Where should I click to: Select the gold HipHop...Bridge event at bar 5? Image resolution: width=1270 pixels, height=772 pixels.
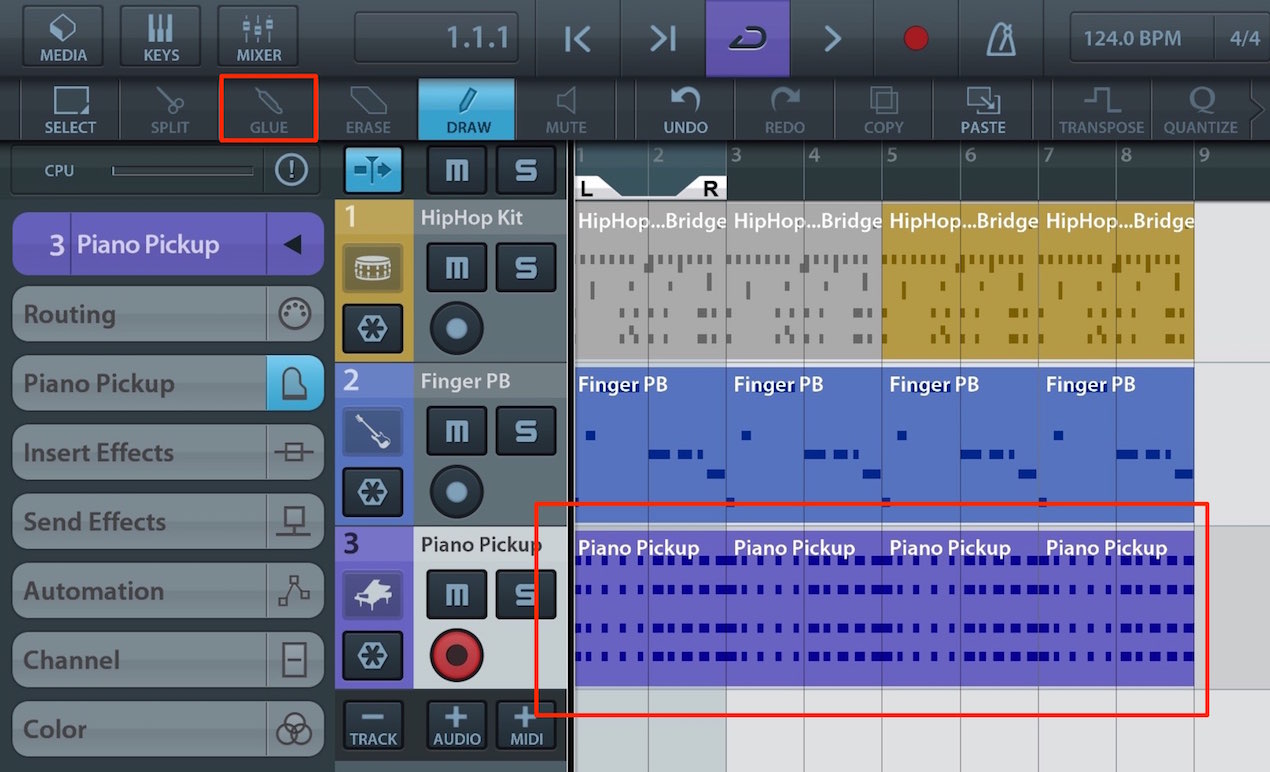960,282
